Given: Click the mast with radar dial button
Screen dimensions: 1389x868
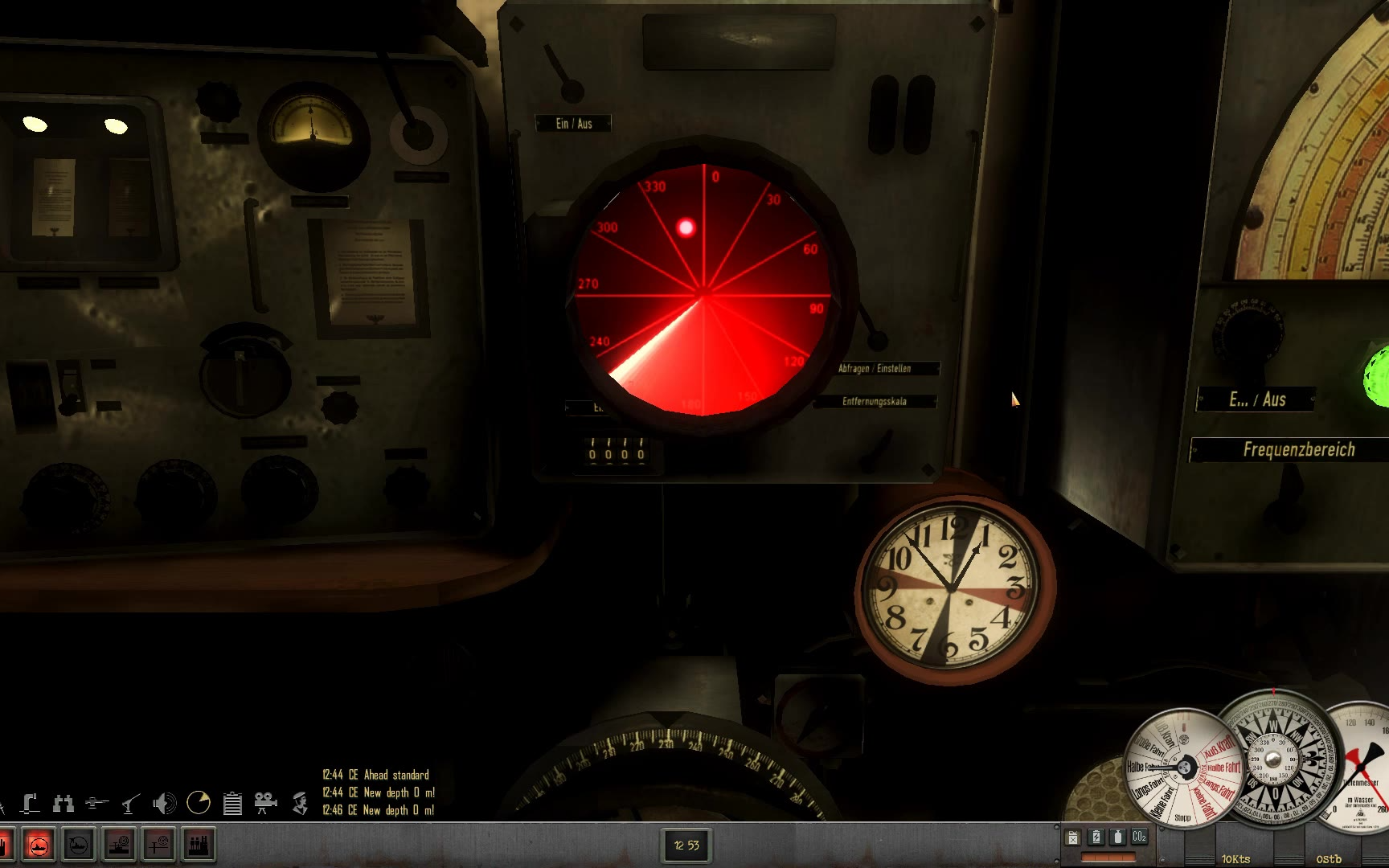Looking at the screenshot, I should click(159, 845).
